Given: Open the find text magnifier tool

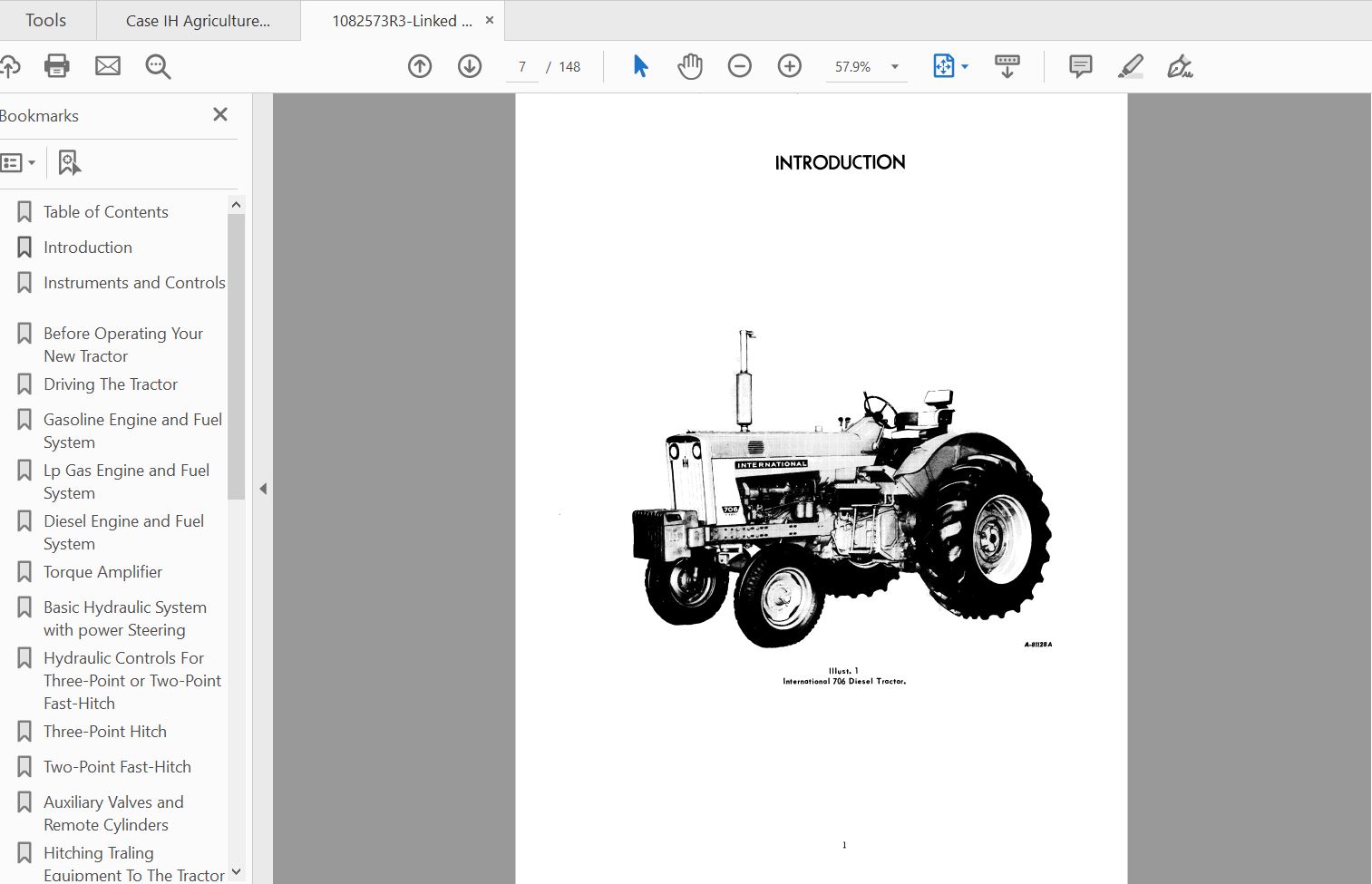Looking at the screenshot, I should click(x=158, y=66).
